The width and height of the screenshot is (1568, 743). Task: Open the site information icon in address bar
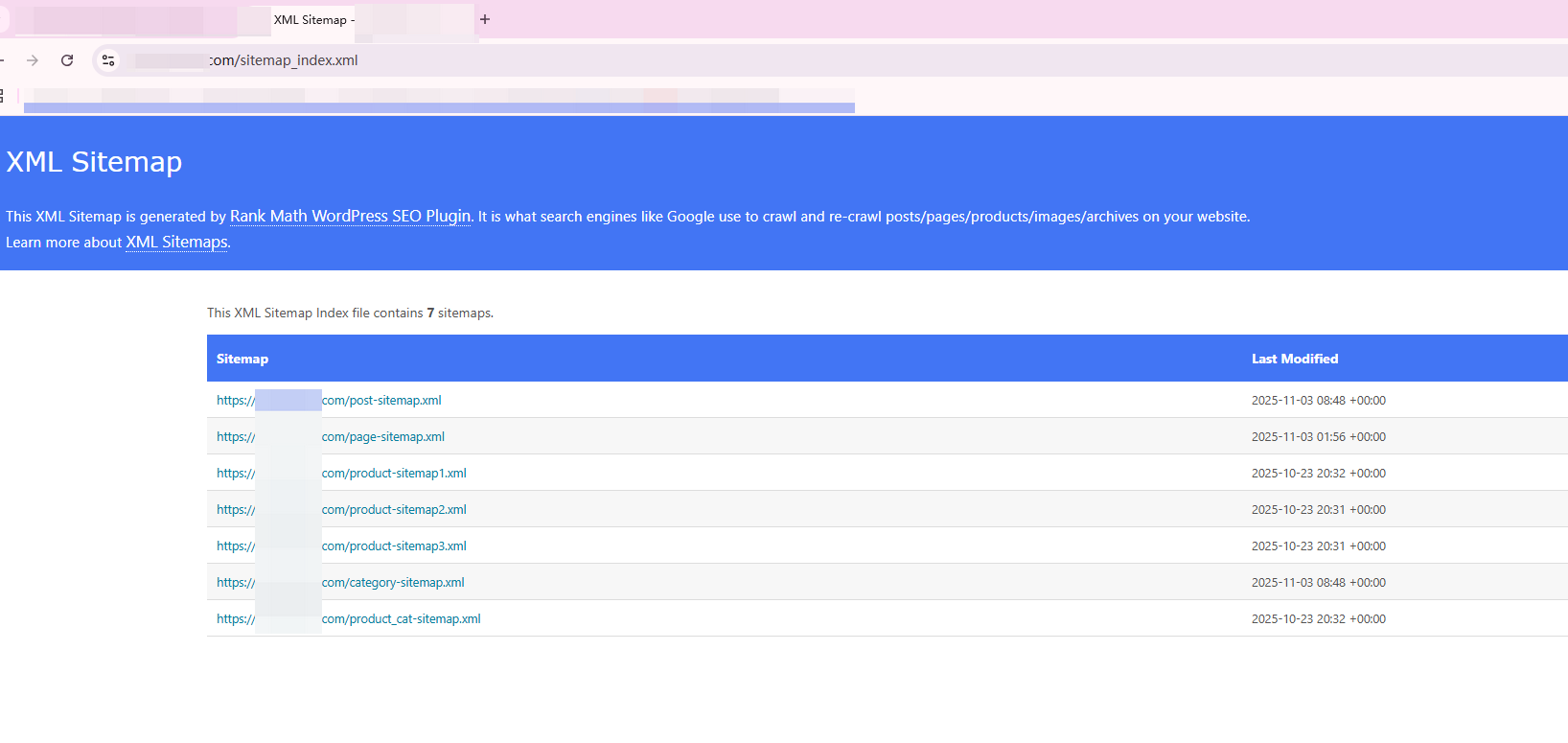pyautogui.click(x=108, y=60)
